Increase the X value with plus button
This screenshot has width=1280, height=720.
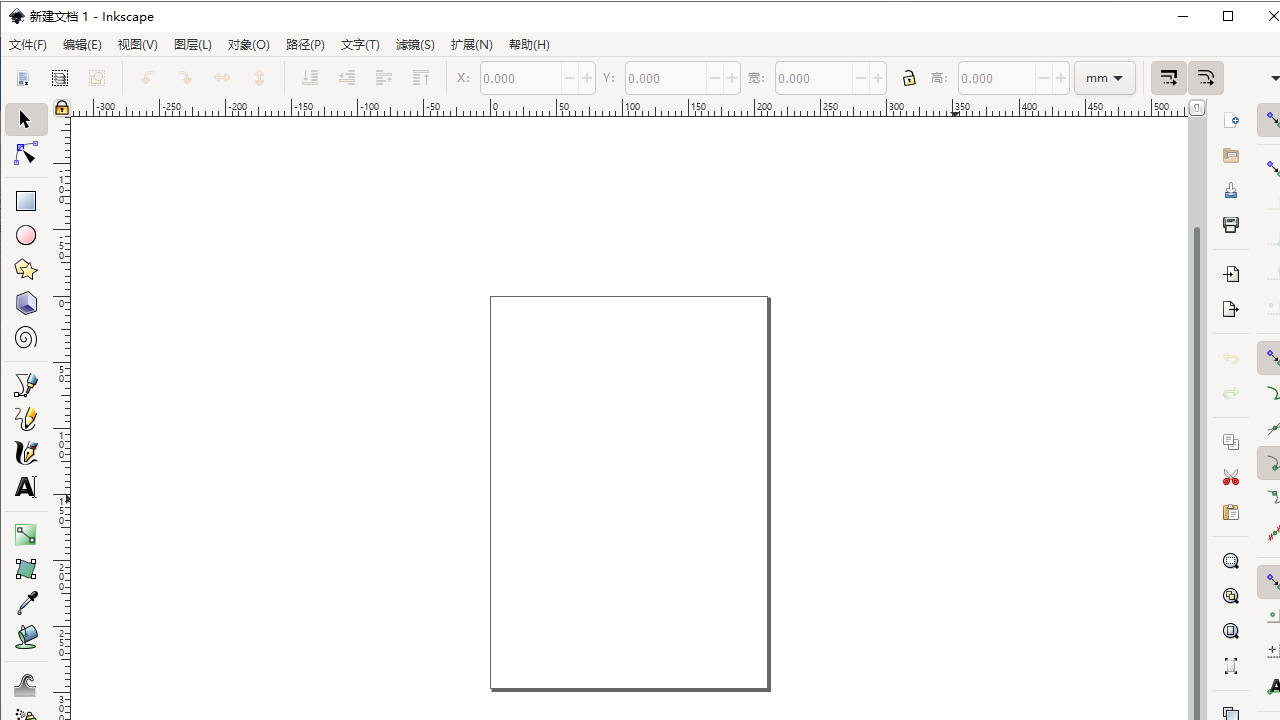587,78
